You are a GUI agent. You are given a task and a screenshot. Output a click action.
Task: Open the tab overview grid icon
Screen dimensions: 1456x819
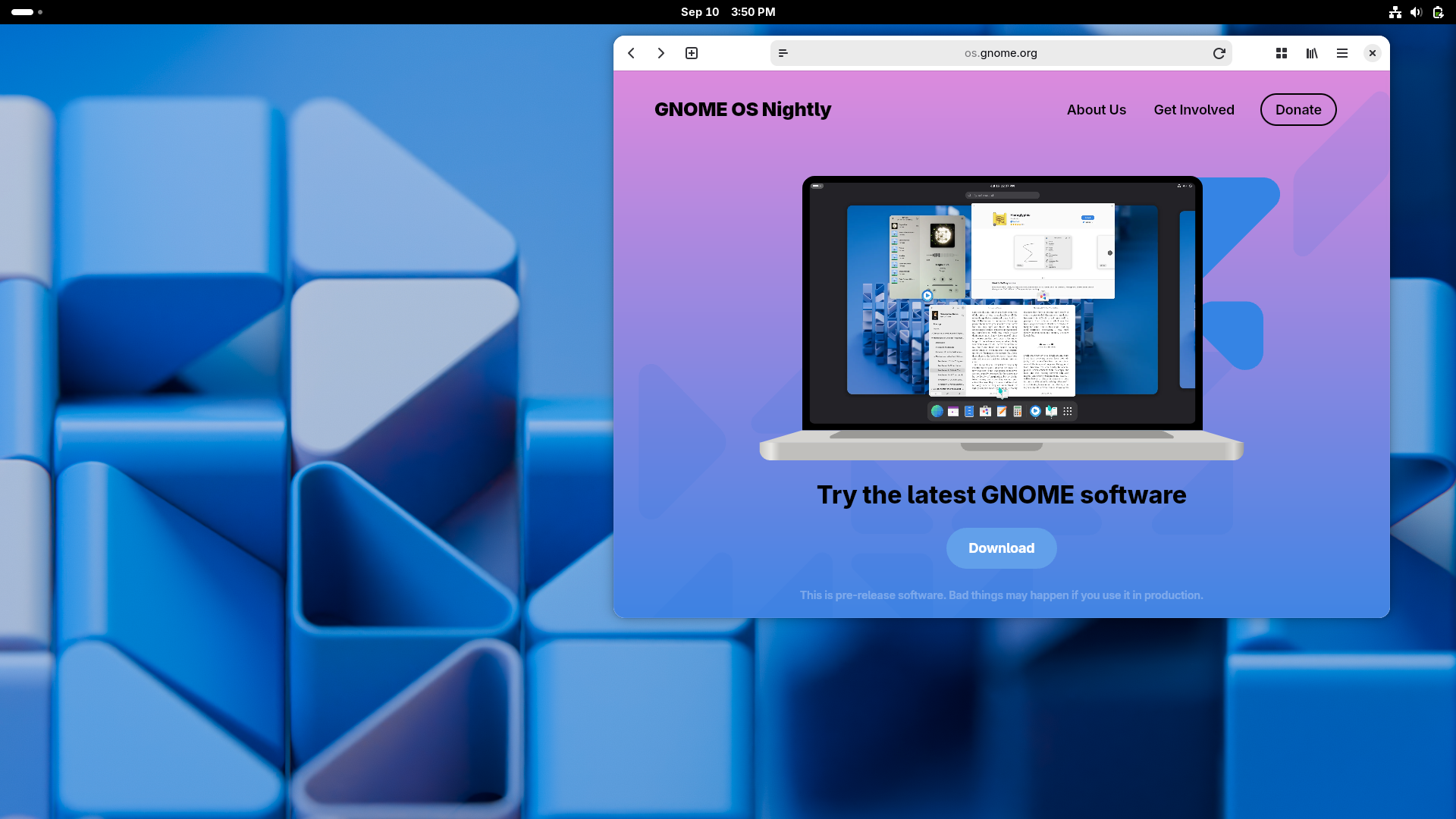point(1282,53)
